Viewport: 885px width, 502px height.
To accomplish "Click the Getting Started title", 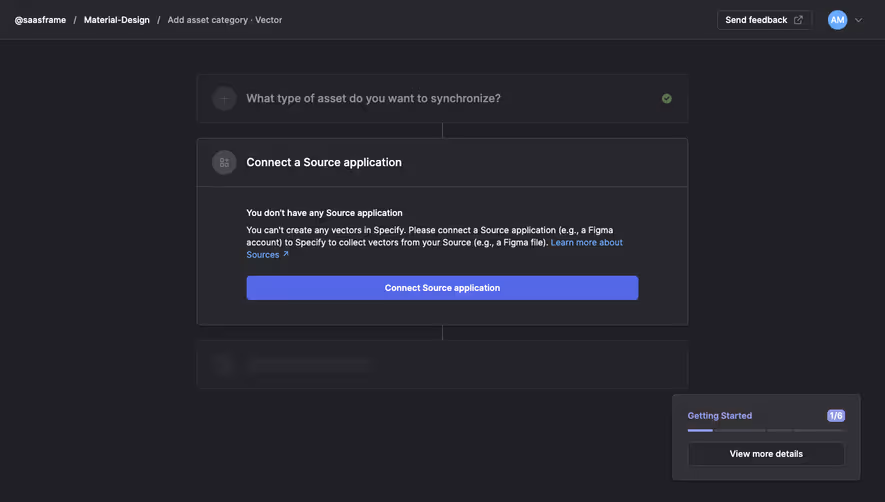I will (720, 416).
